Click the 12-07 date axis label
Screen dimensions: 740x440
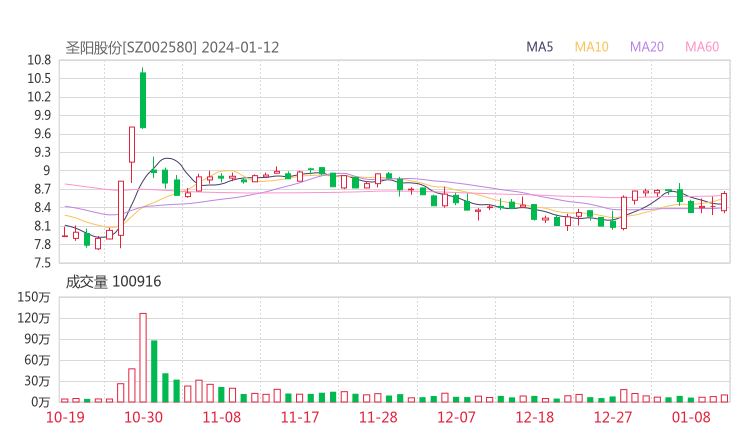click(456, 417)
